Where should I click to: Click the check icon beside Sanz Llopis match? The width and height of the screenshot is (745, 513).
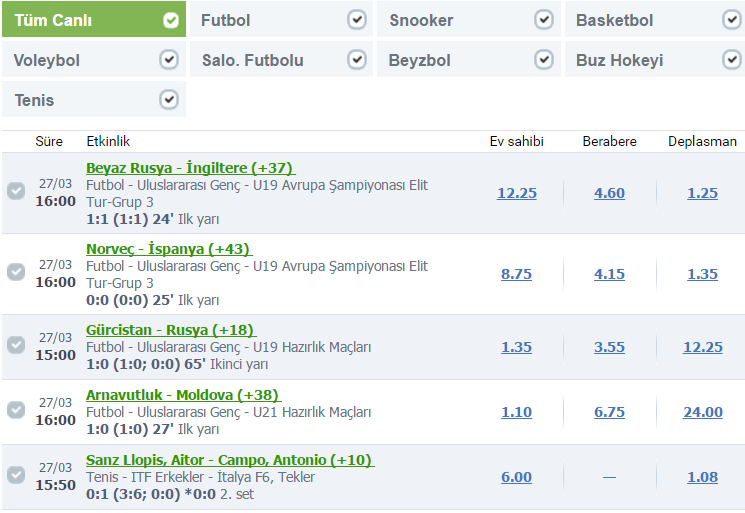tap(16, 475)
